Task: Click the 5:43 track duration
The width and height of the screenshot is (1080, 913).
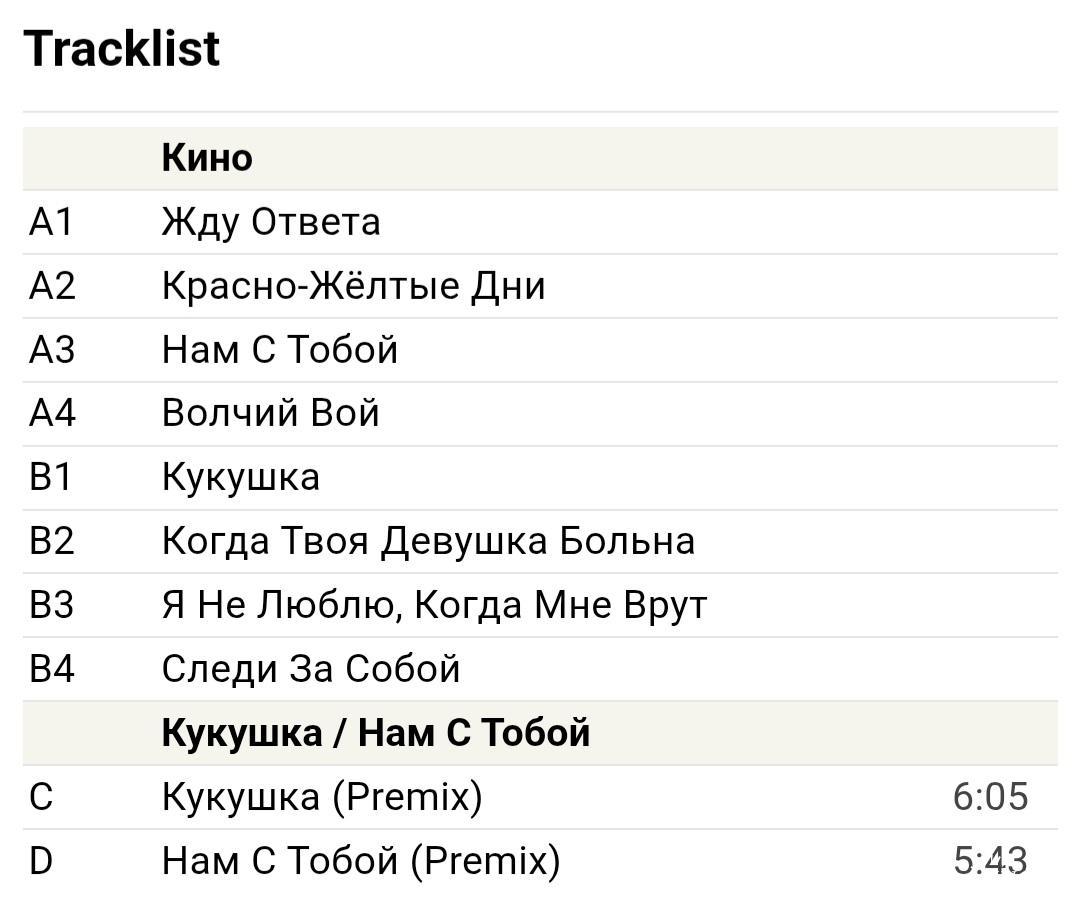Action: click(x=990, y=861)
